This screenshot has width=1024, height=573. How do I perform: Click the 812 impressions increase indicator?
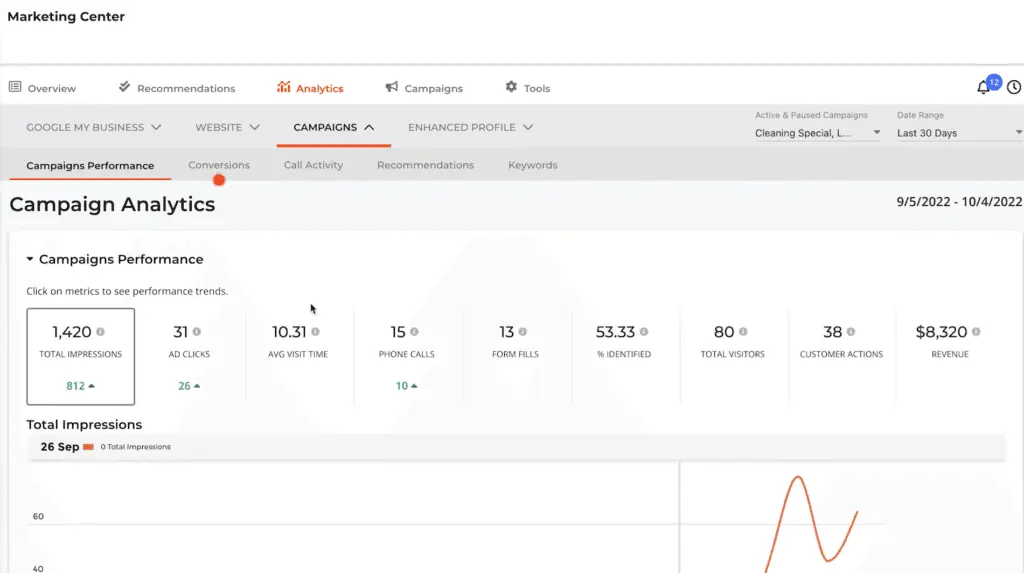(80, 386)
